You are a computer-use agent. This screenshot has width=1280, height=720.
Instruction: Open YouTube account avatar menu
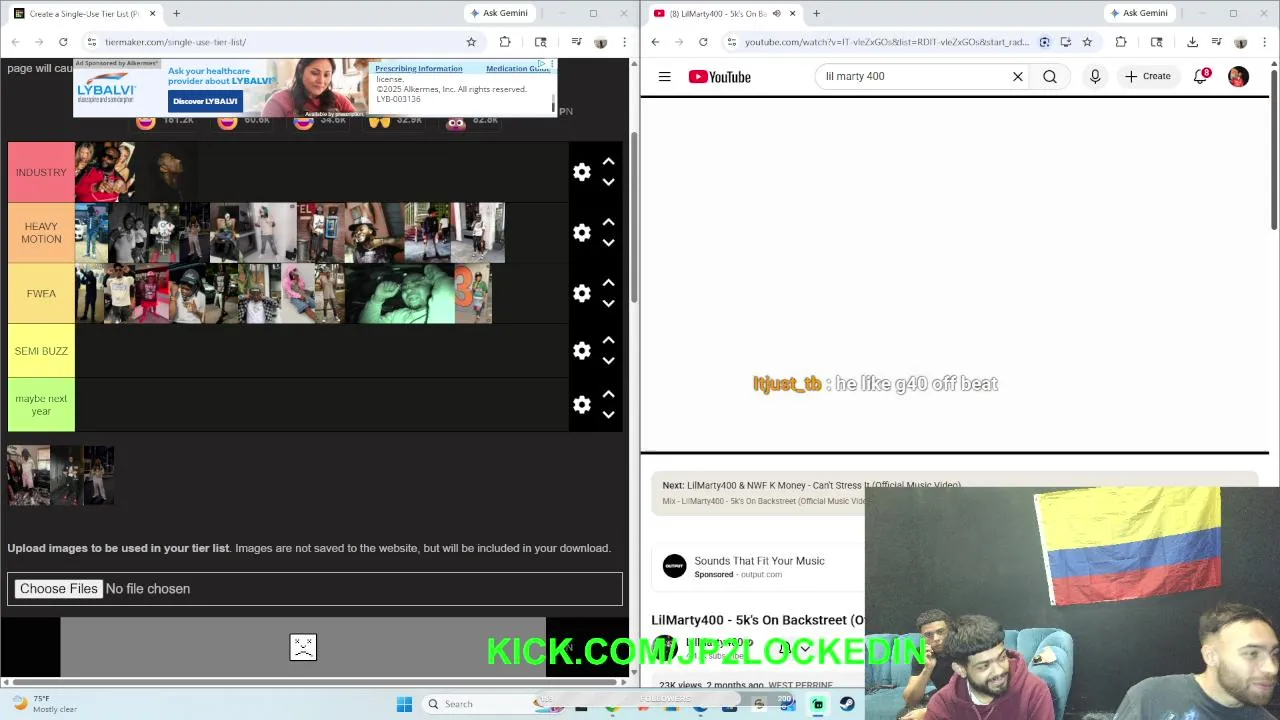click(1238, 76)
